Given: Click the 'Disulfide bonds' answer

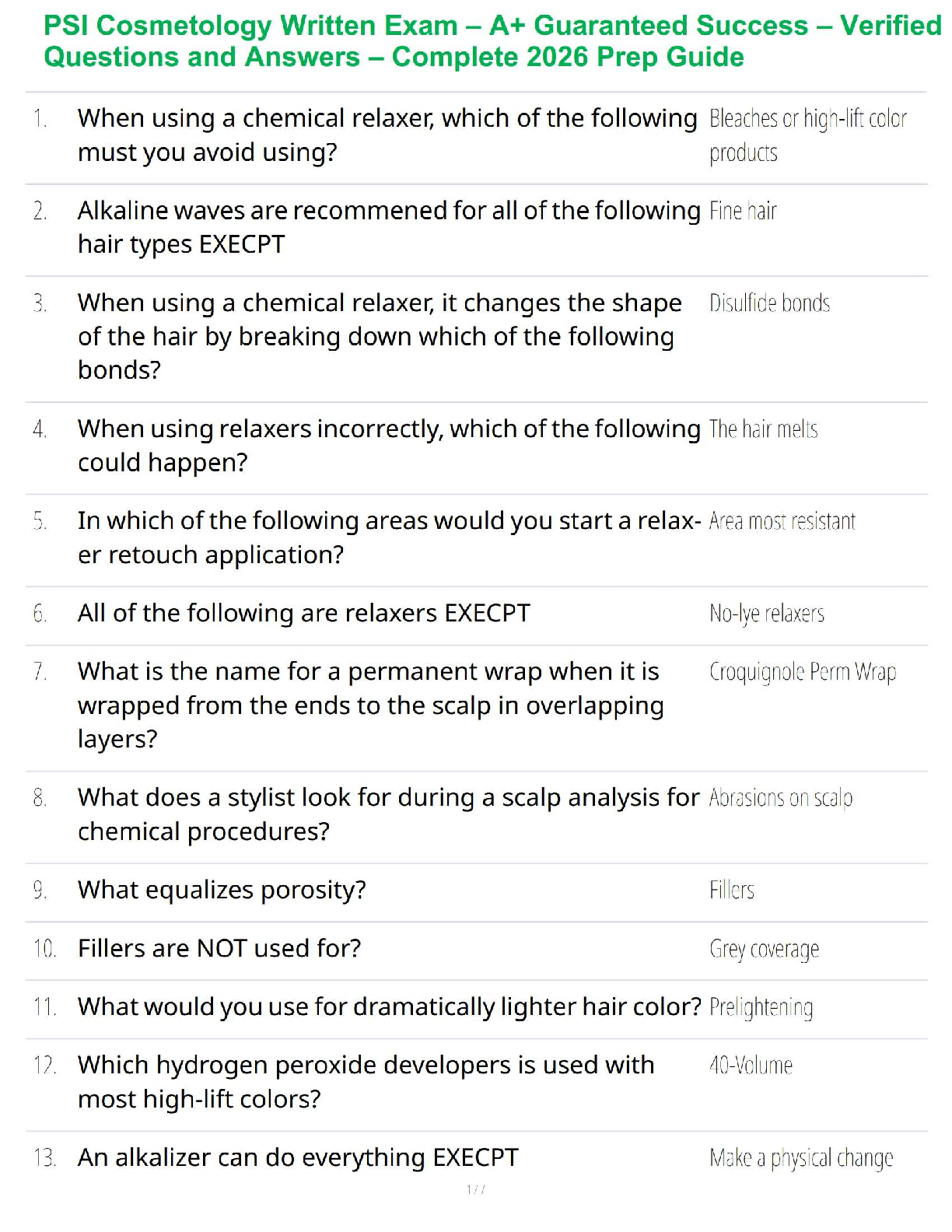Looking at the screenshot, I should (x=769, y=303).
